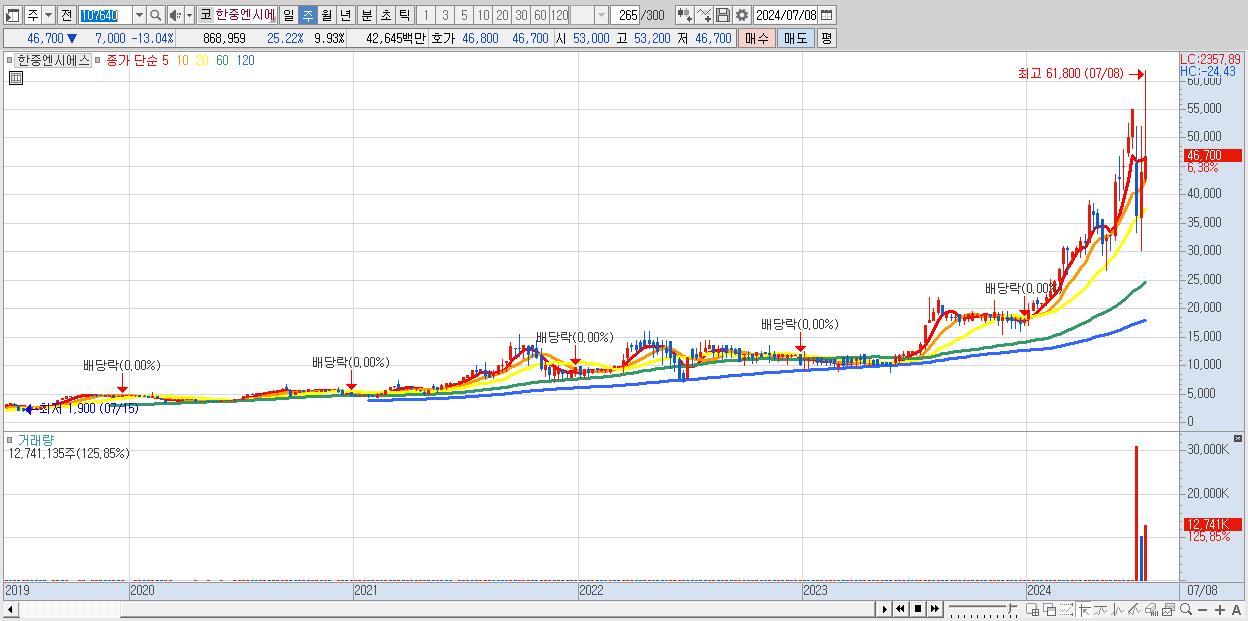Click the chart window layout icon
This screenshot has width=1248, height=621.
pyautogui.click(x=1168, y=609)
